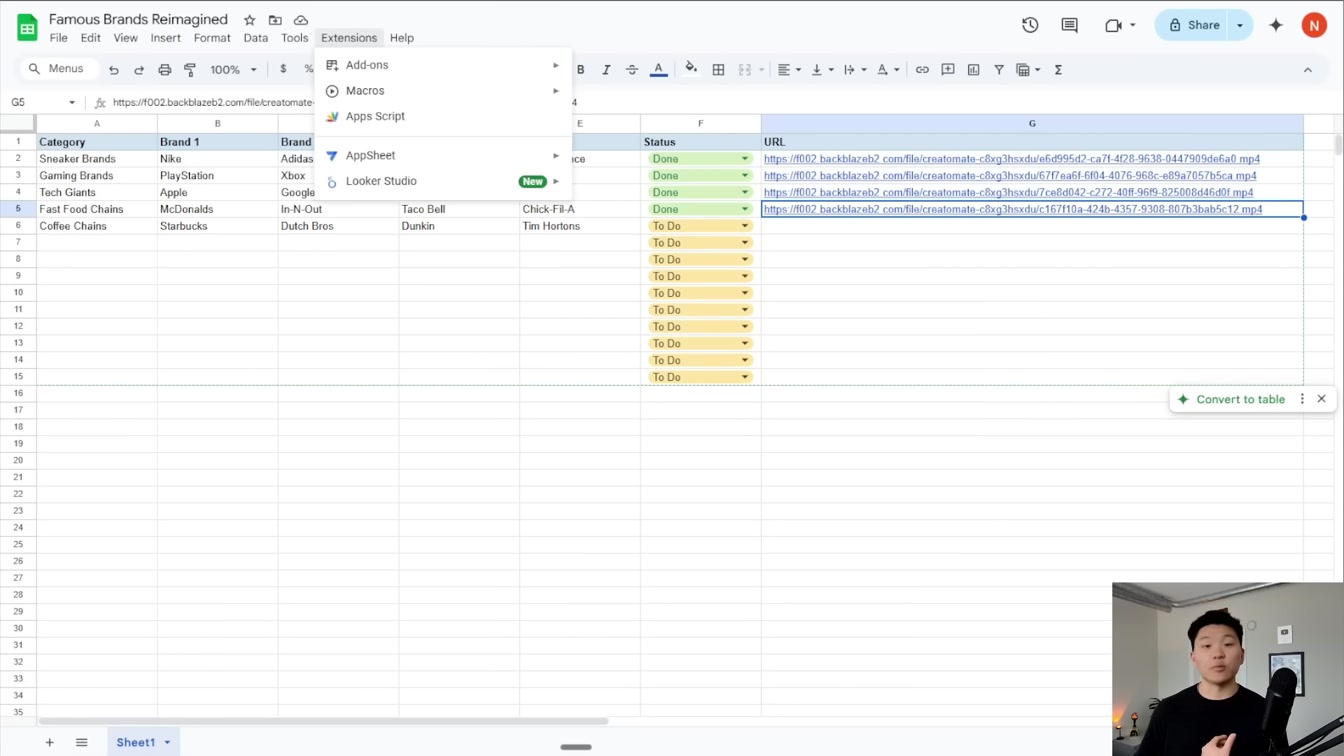1344x756 pixels.
Task: Open the Insert menu
Action: [x=166, y=38]
